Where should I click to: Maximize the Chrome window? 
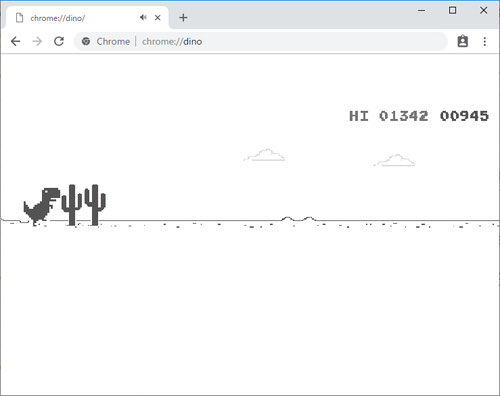452,10
